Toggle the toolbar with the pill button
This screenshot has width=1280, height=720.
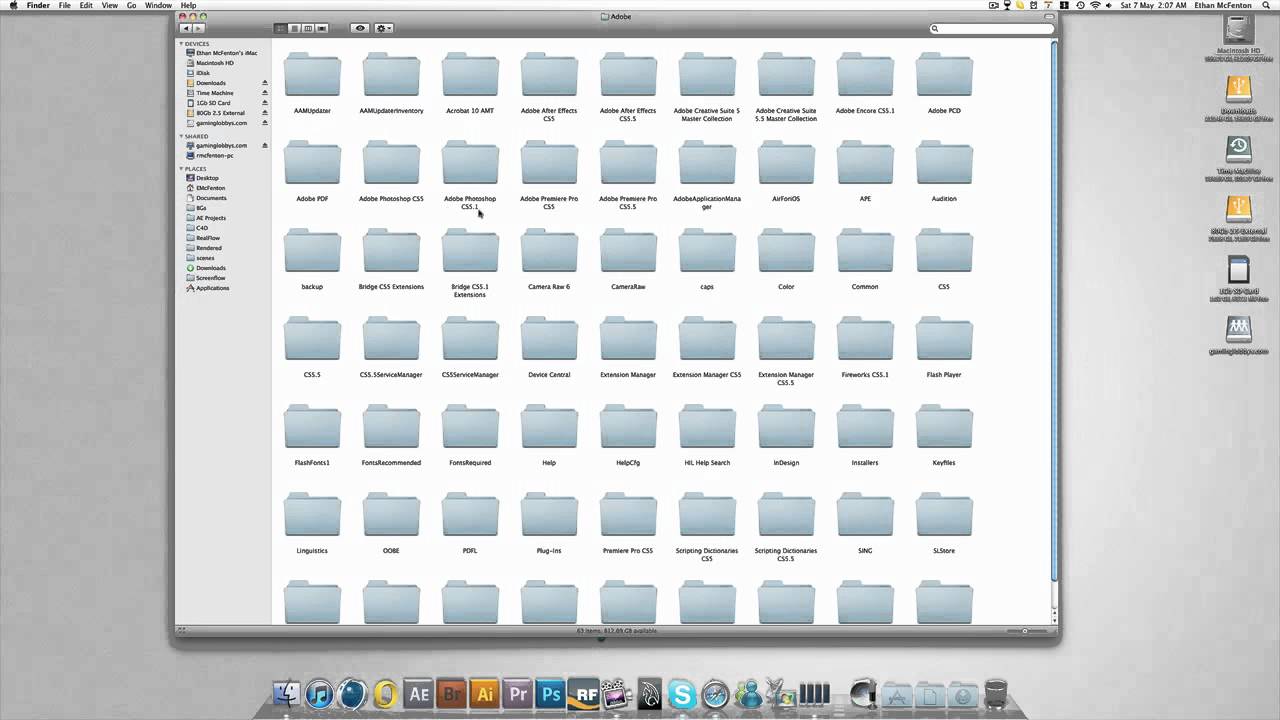click(x=1047, y=17)
